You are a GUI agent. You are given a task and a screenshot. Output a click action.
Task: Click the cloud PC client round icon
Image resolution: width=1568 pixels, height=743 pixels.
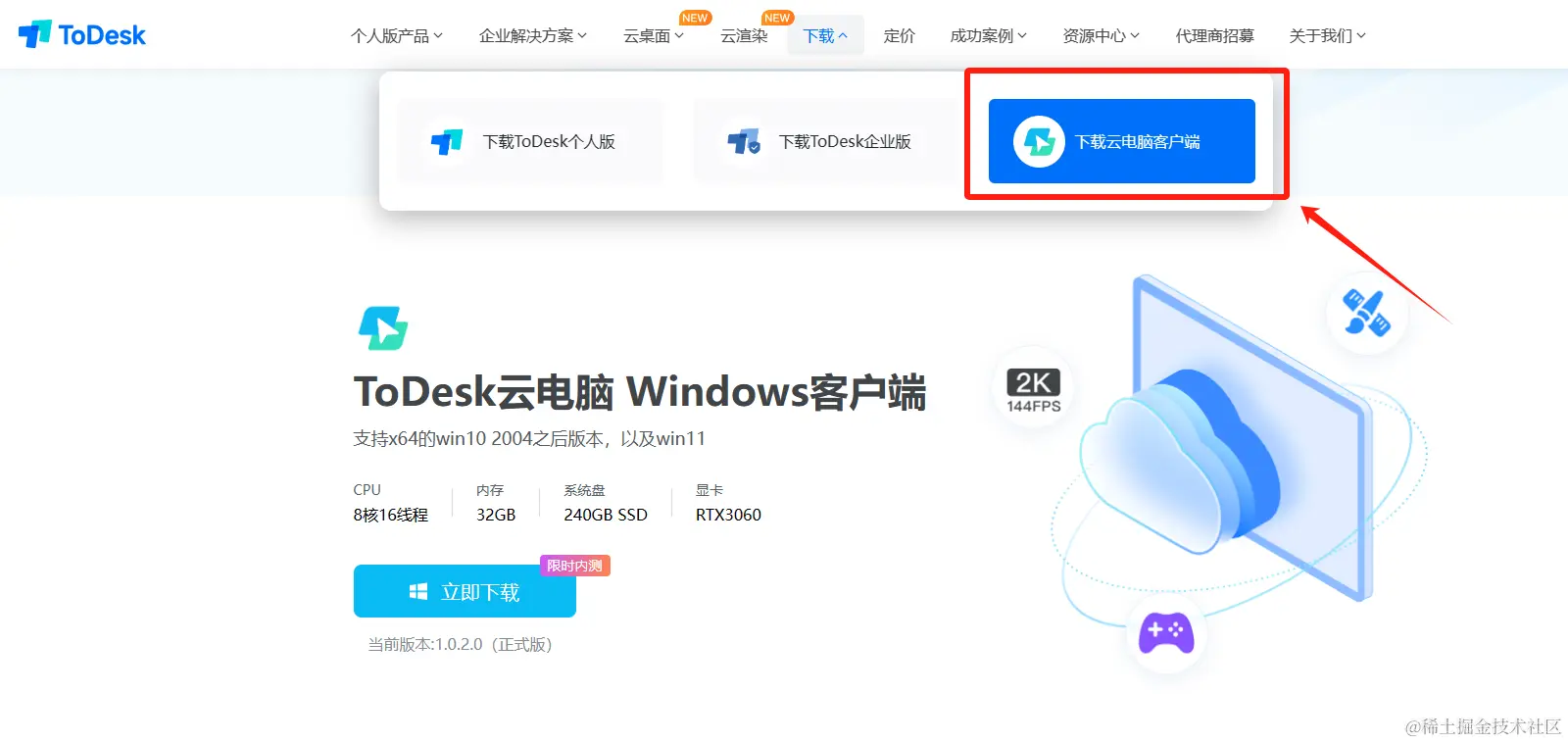(1039, 142)
